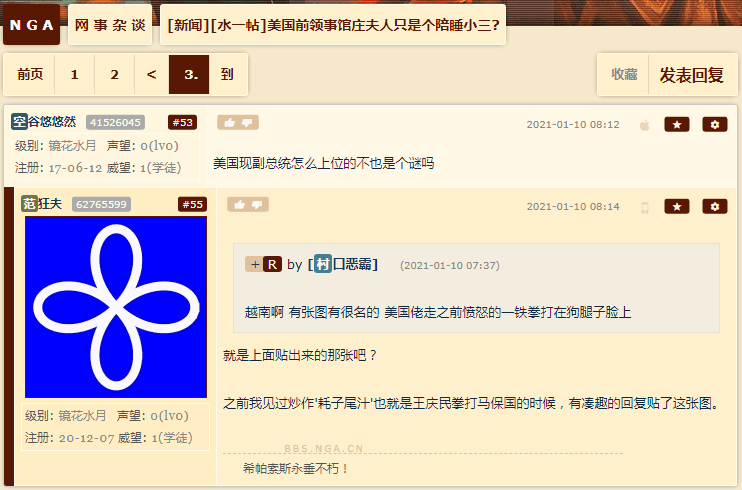Favorite post #55 with the star icon
This screenshot has width=742, height=490.
pos(677,206)
